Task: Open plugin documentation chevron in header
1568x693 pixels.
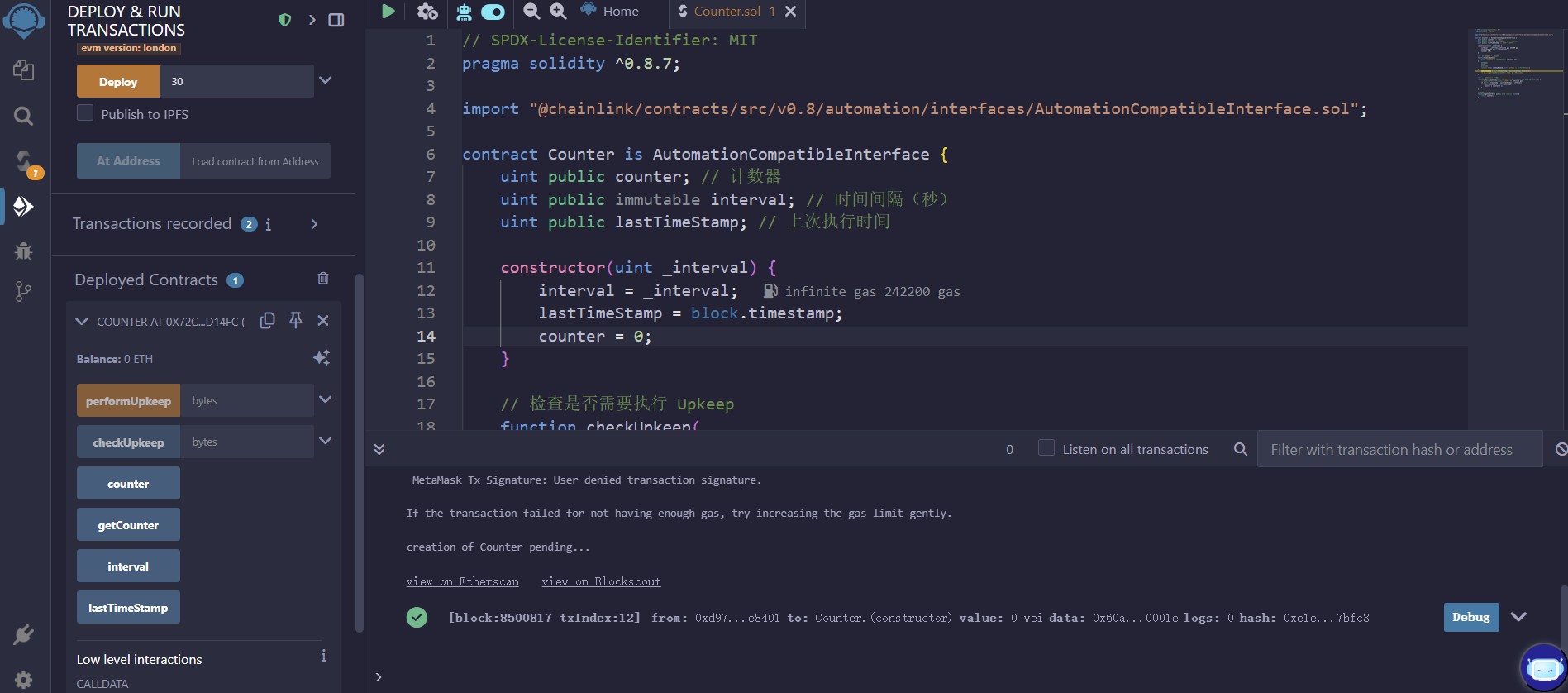Action: (312, 20)
